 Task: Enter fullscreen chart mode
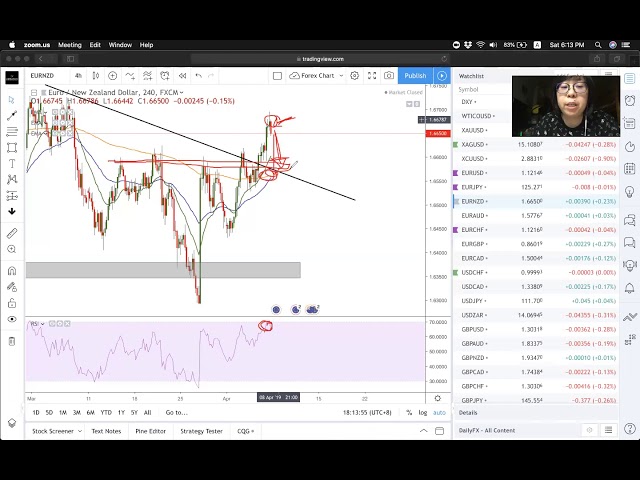click(x=372, y=76)
